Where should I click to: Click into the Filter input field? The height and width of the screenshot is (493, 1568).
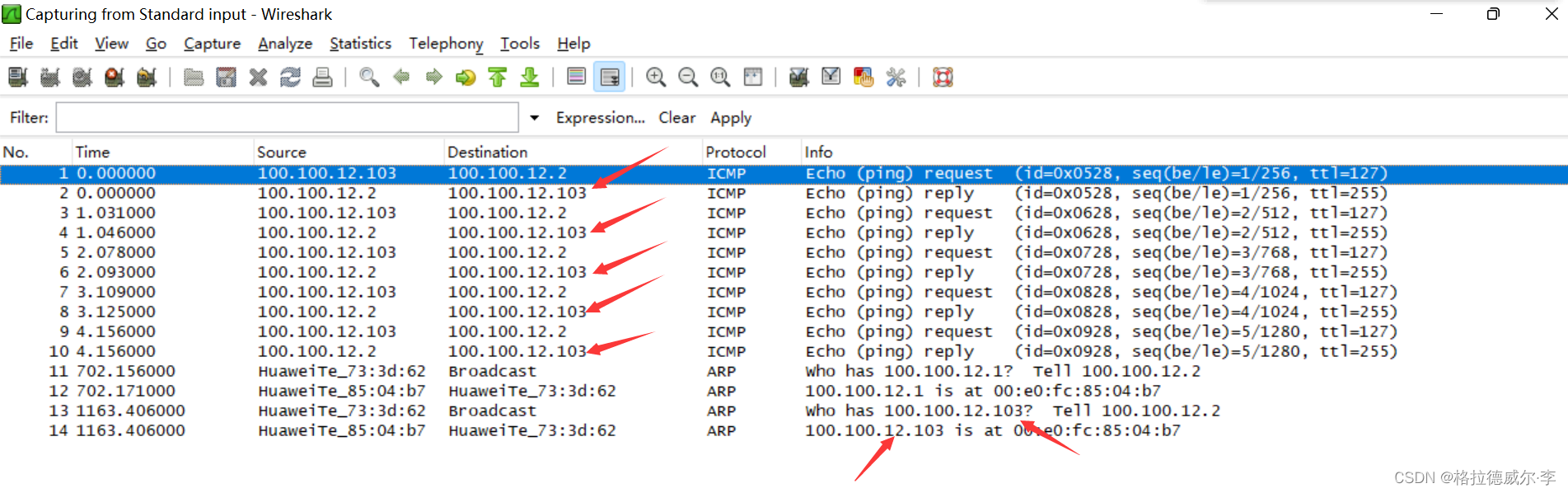tap(288, 117)
